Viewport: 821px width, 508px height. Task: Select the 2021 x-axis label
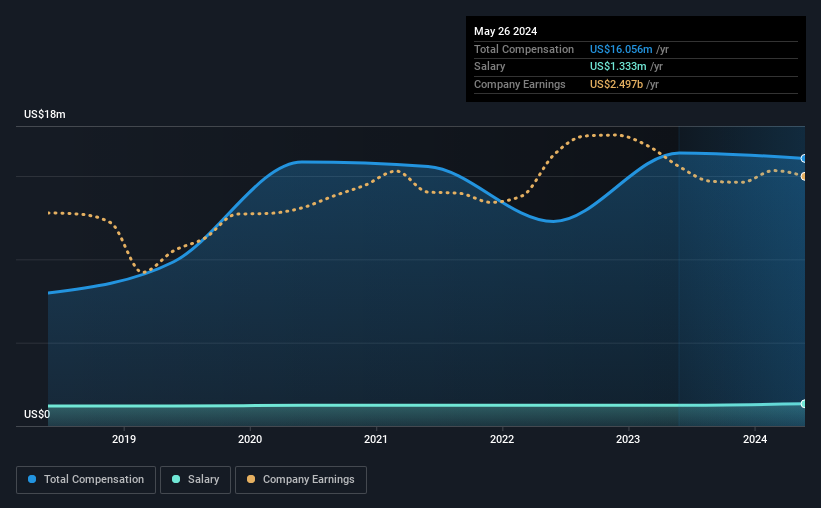pyautogui.click(x=376, y=439)
